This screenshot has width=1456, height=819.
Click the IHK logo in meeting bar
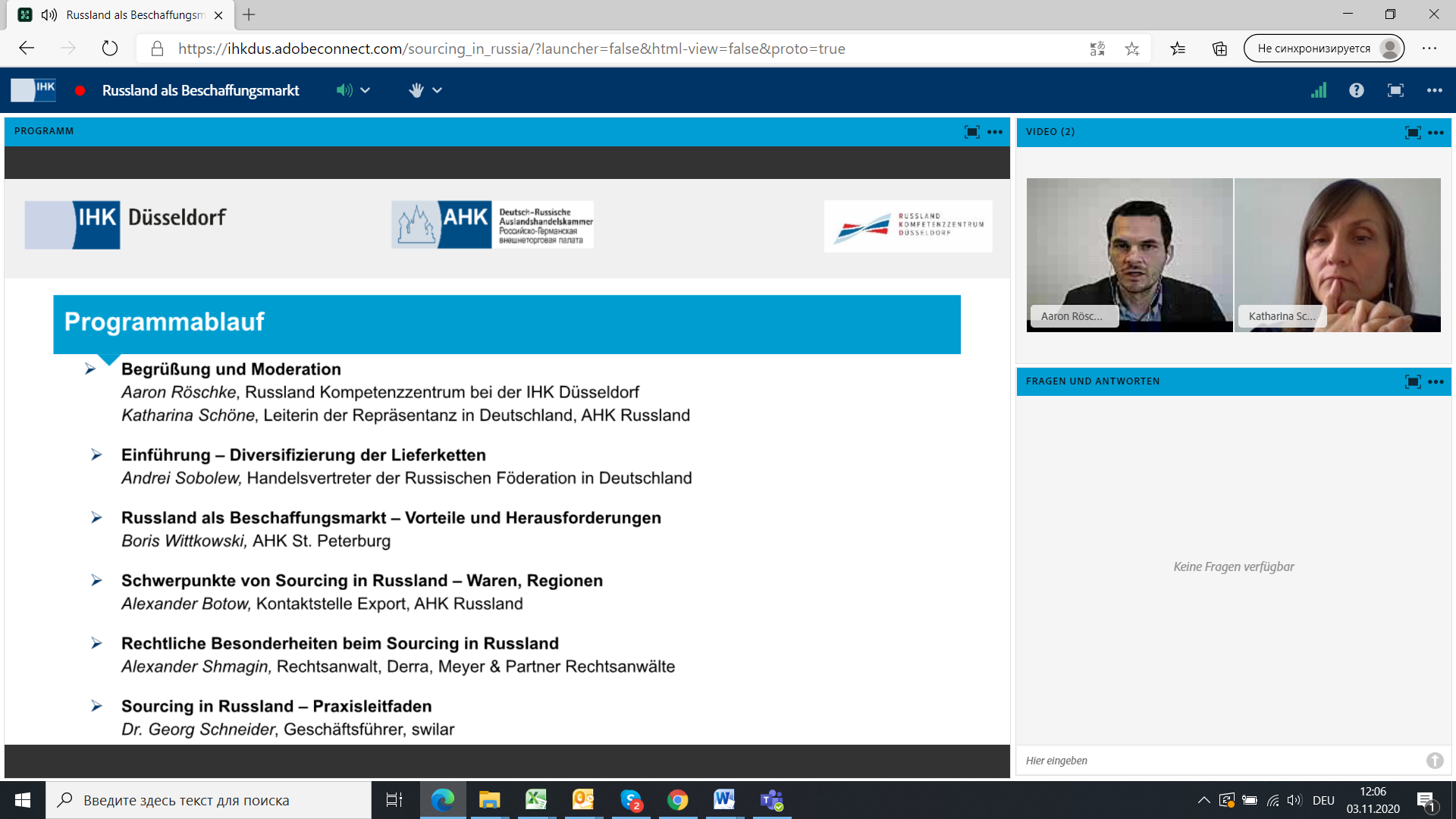[33, 90]
